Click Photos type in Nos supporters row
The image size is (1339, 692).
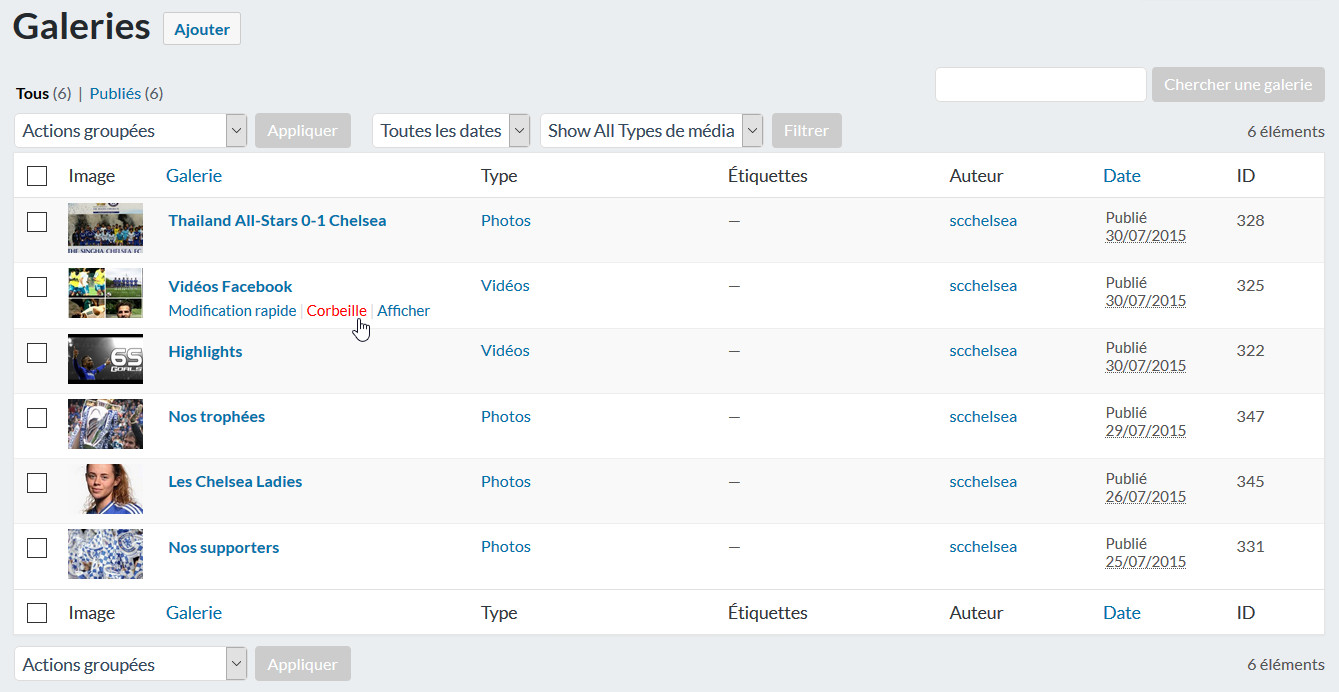(506, 546)
